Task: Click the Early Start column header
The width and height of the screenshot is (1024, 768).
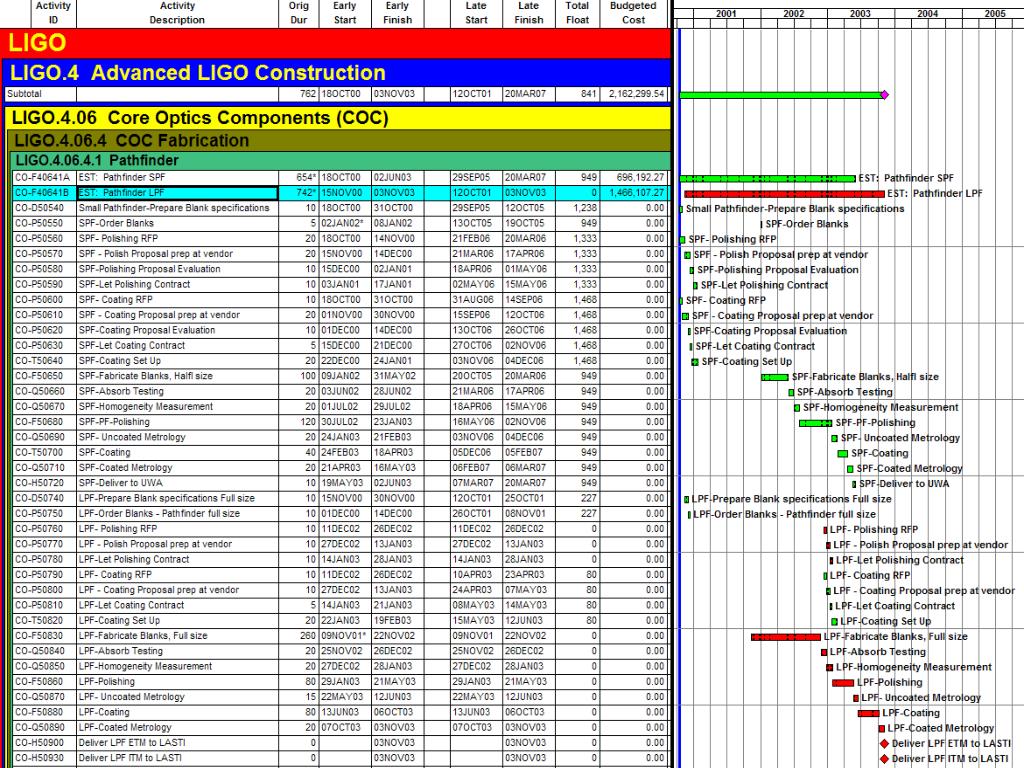Action: point(345,13)
